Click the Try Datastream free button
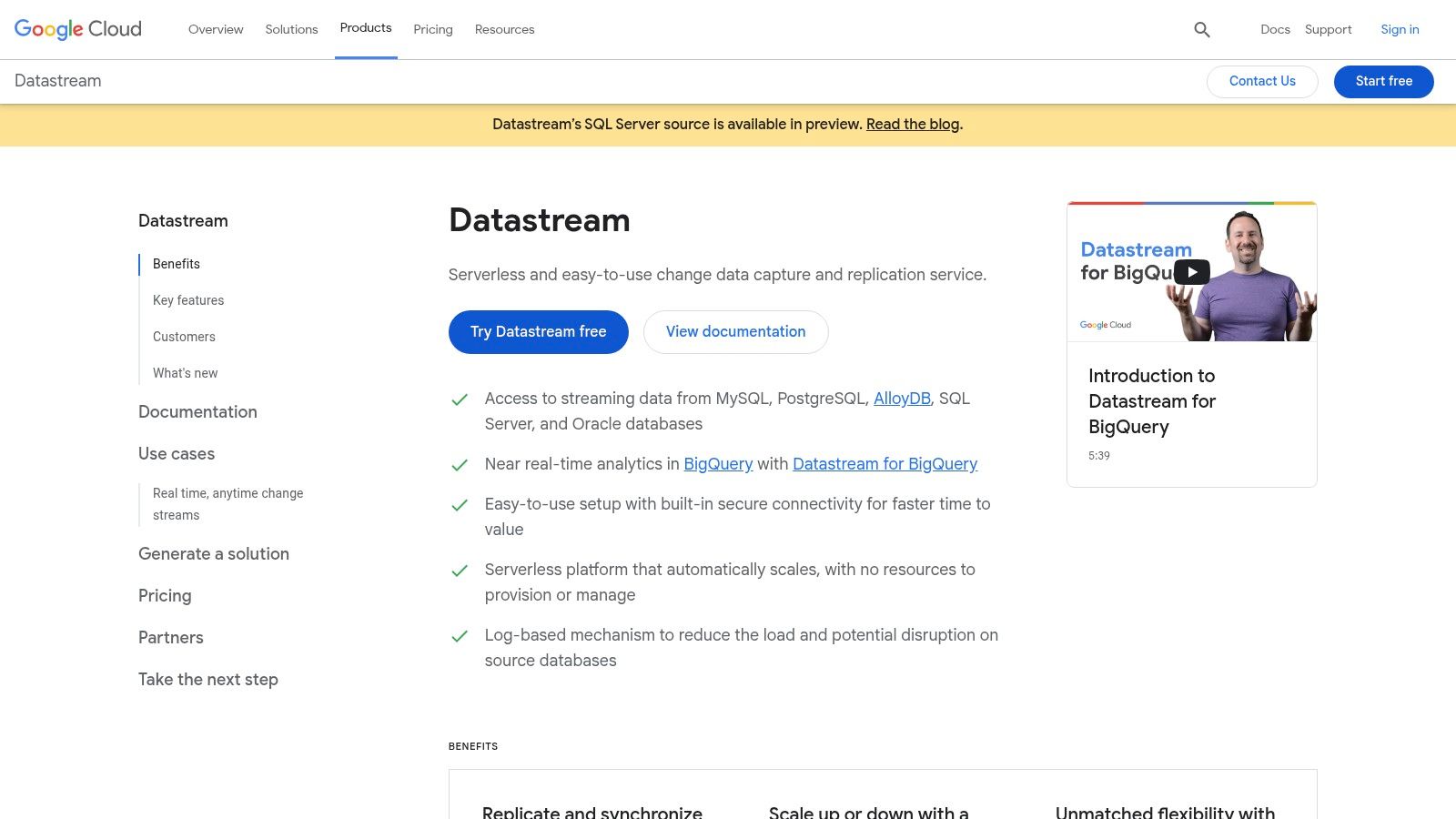 click(538, 331)
